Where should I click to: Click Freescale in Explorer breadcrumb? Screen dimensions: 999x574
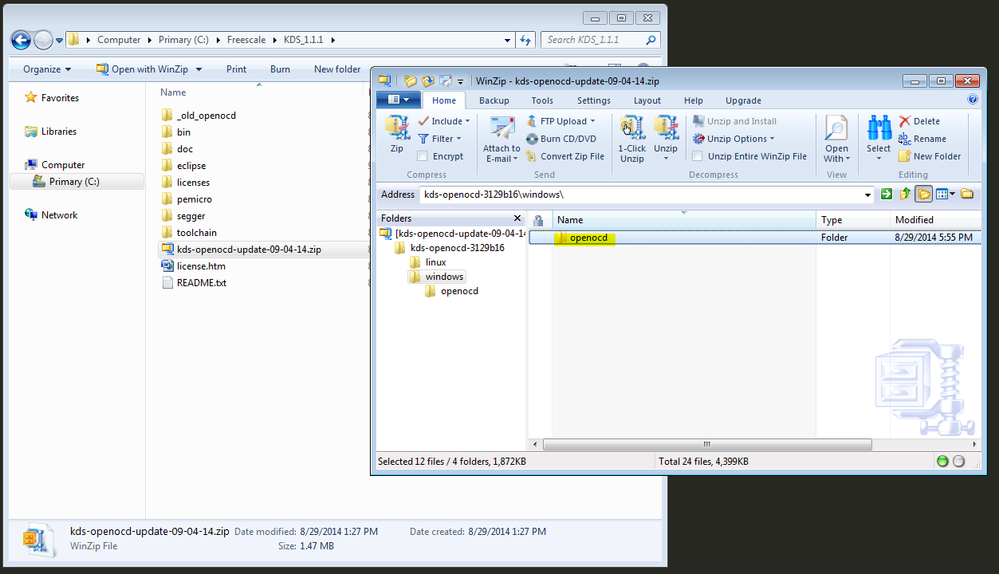(246, 39)
